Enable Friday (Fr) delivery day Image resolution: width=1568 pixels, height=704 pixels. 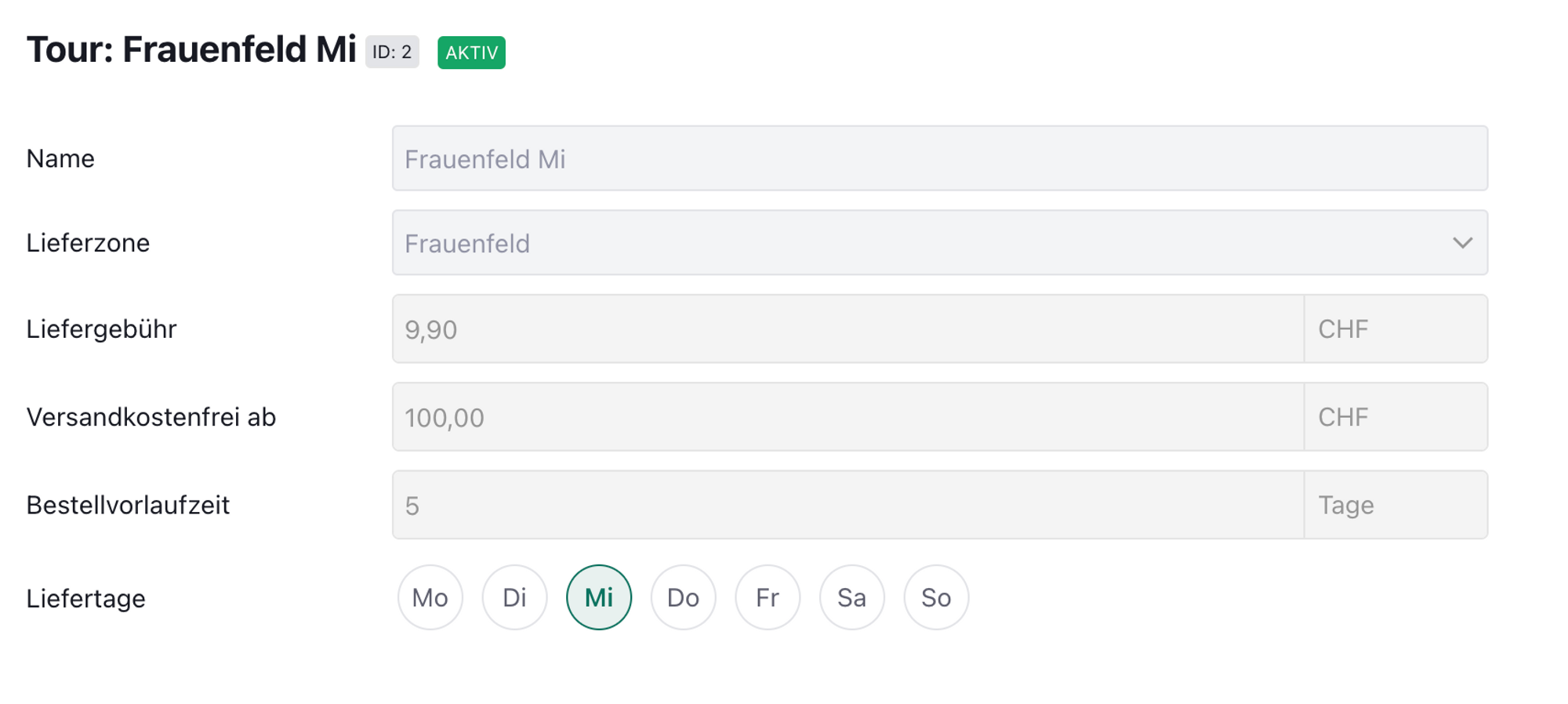pyautogui.click(x=768, y=597)
